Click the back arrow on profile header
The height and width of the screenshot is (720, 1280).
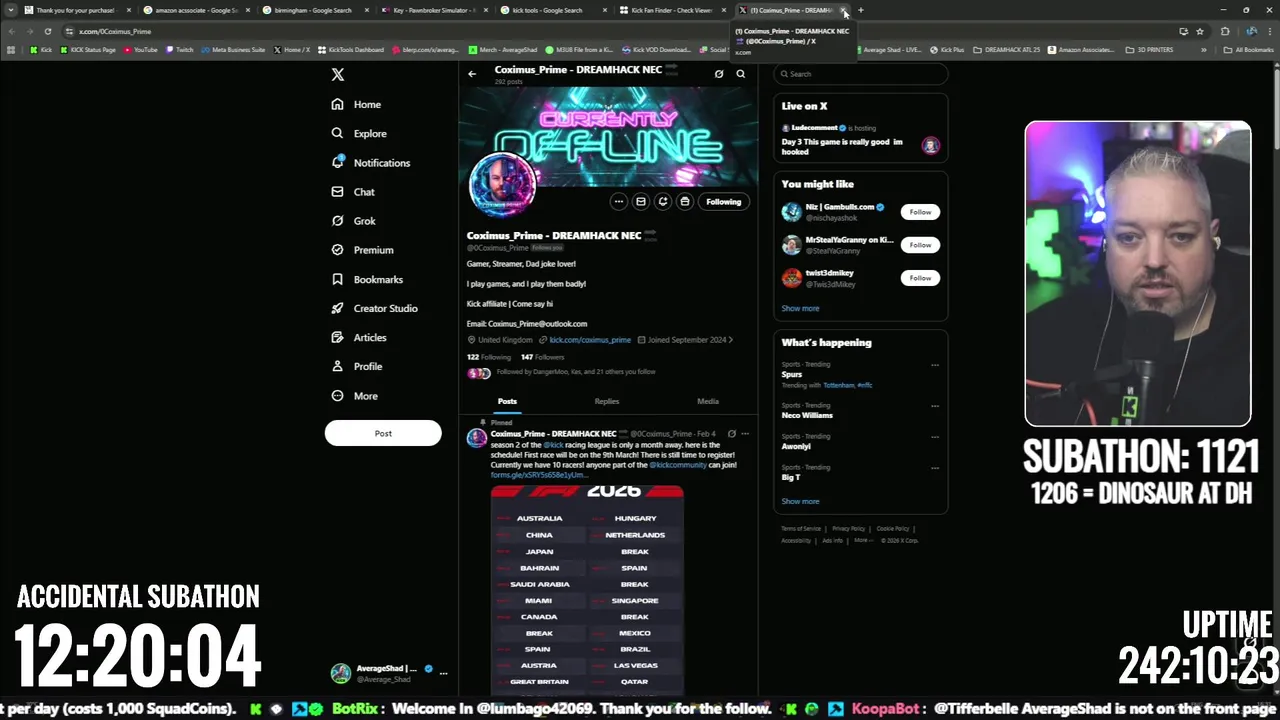coord(472,74)
